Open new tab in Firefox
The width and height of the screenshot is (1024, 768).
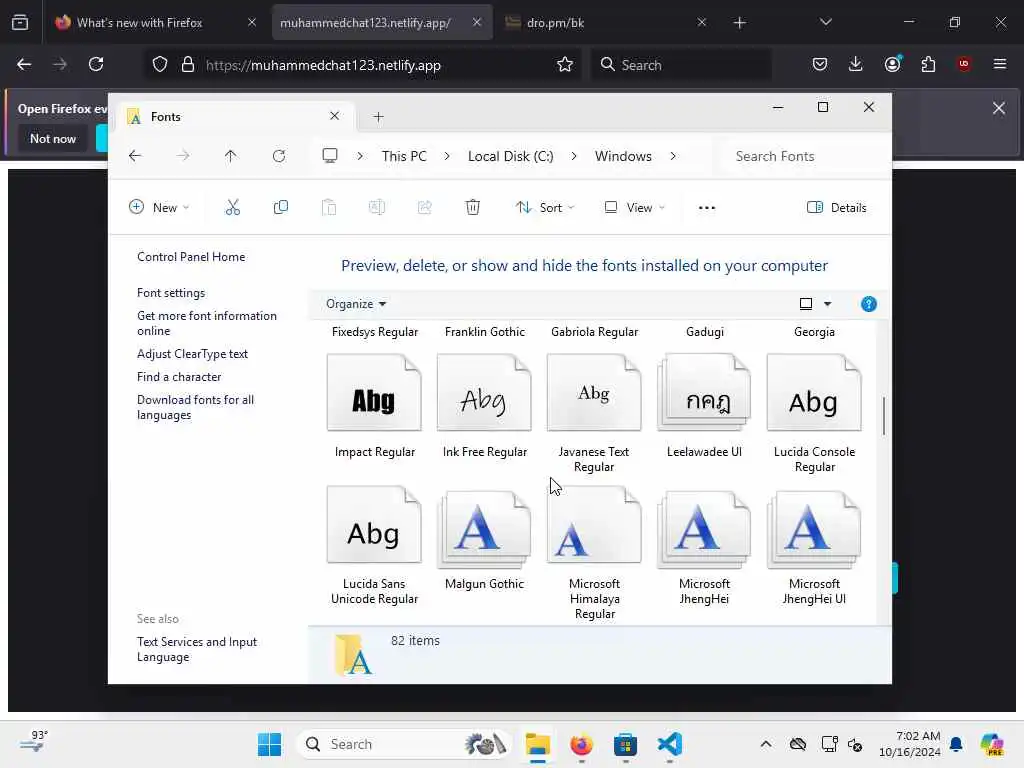click(739, 23)
